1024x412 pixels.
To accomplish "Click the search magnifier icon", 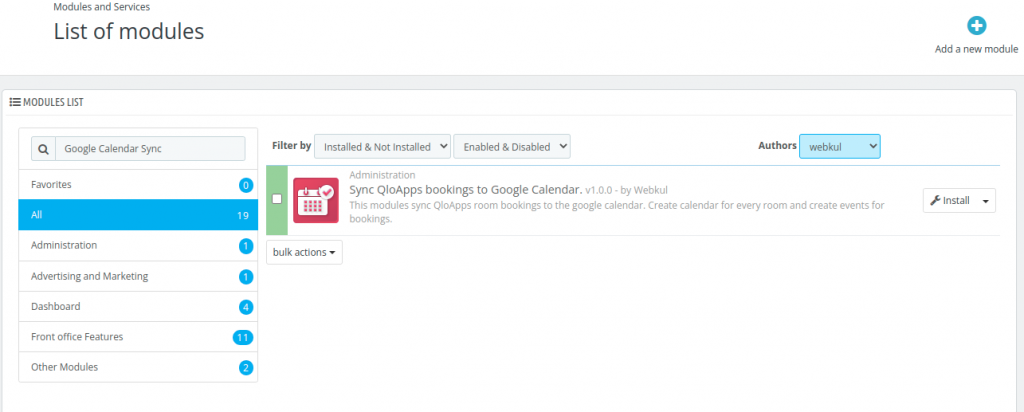I will click(x=43, y=149).
